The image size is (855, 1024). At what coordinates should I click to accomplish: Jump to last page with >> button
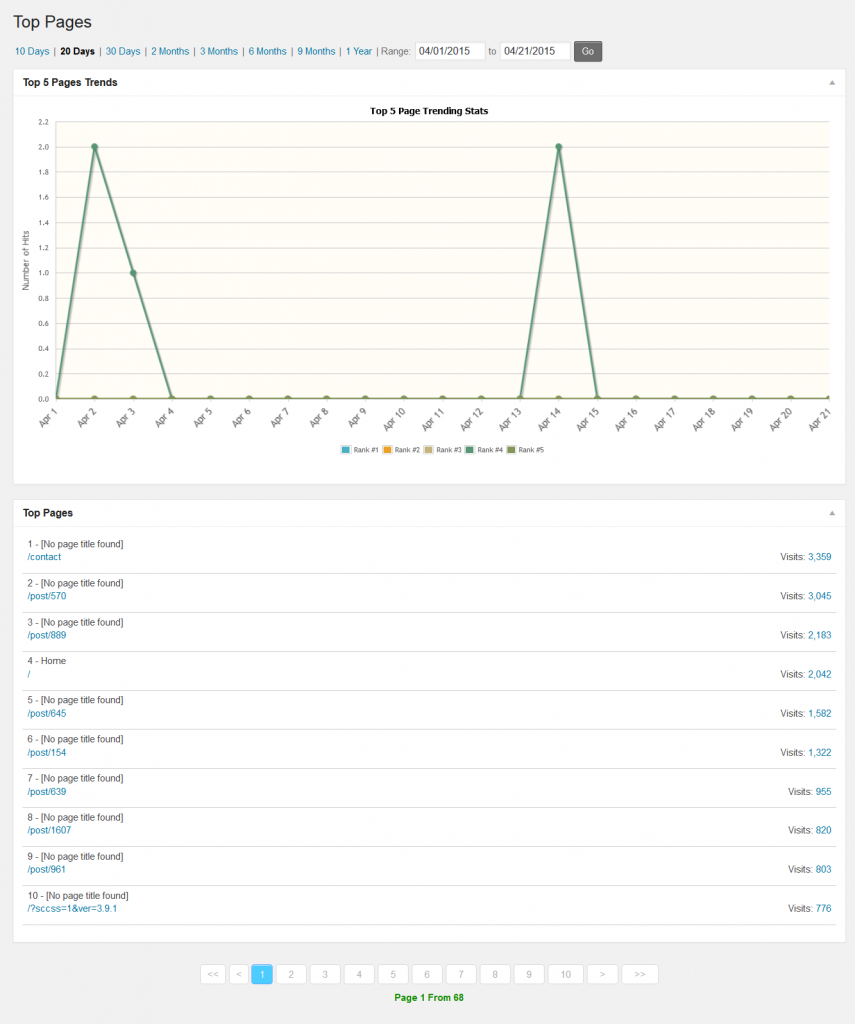click(x=639, y=974)
